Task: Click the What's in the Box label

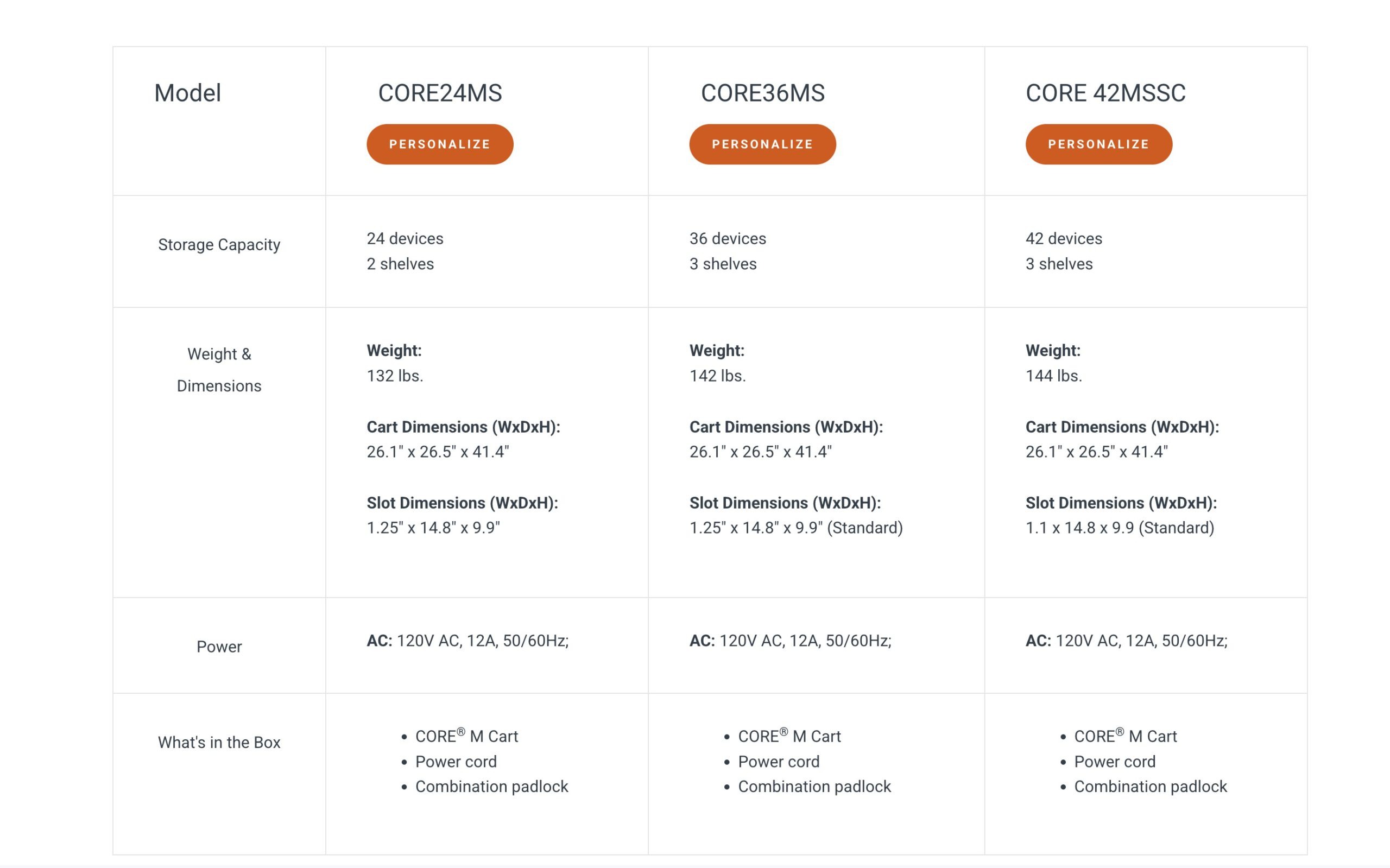Action: [x=219, y=742]
